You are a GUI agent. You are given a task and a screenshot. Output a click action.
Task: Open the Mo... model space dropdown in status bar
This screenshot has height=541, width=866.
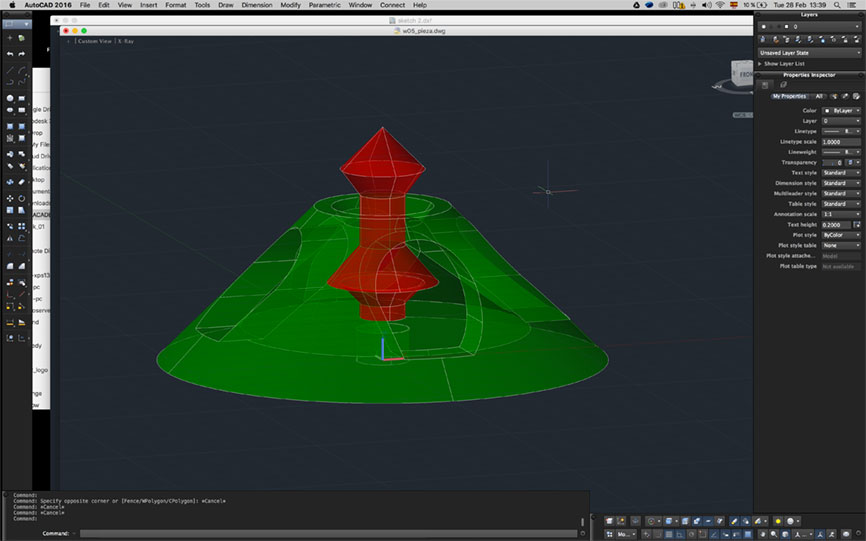[626, 534]
